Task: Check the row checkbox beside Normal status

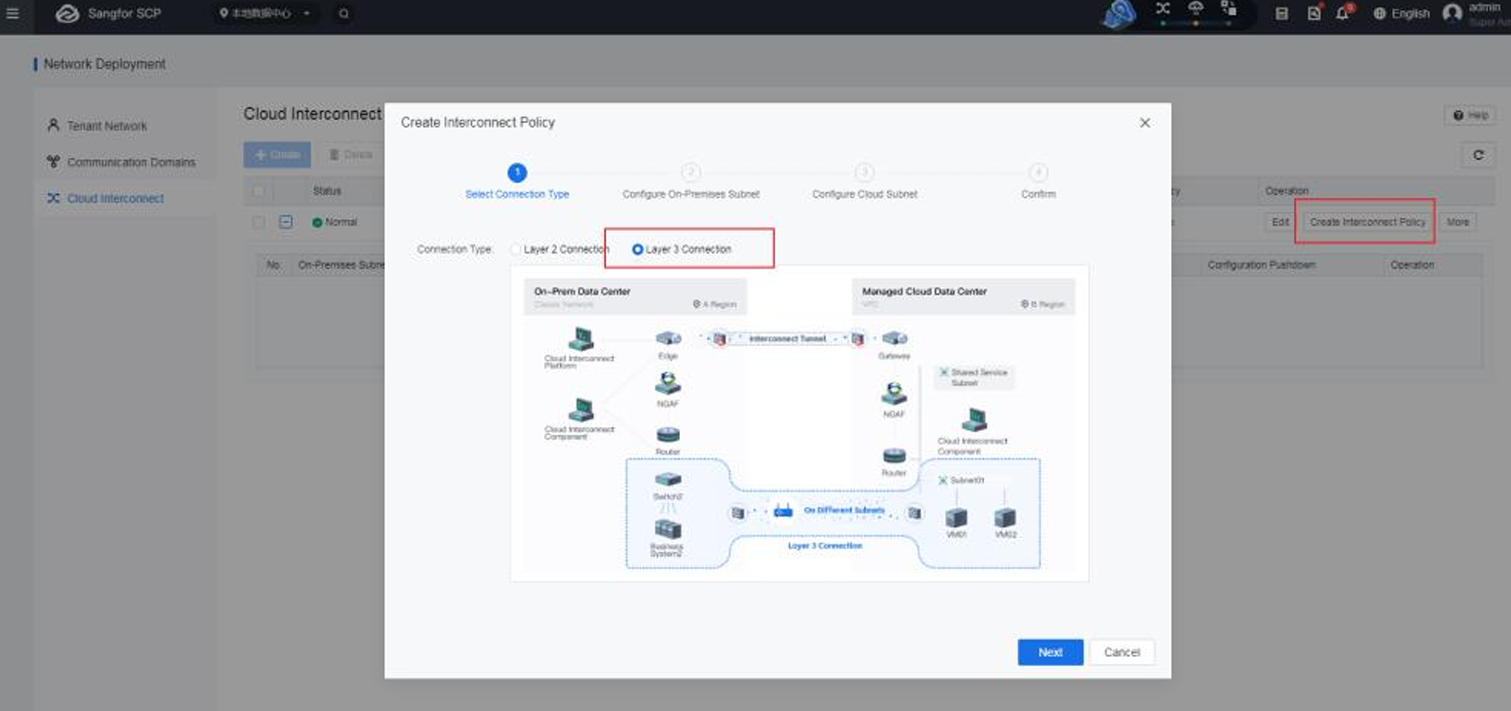Action: (257, 221)
